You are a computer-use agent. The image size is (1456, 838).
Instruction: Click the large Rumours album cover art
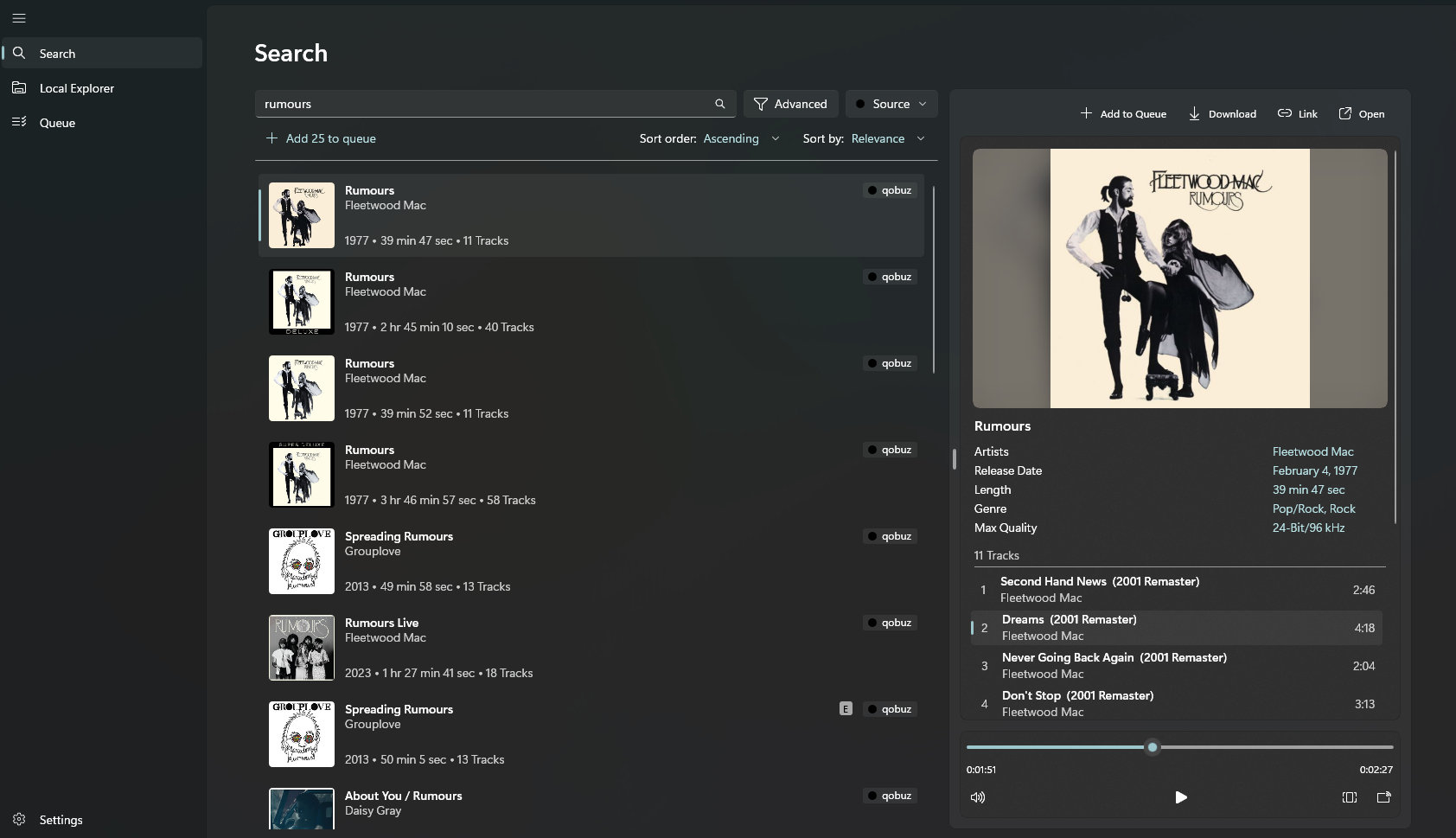pyautogui.click(x=1180, y=278)
